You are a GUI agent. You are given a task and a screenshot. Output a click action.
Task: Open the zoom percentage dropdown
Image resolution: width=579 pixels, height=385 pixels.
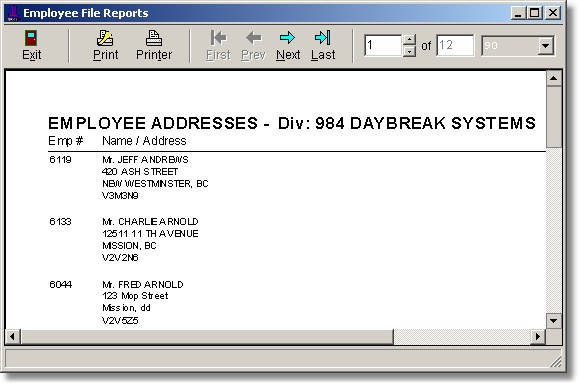[545, 46]
